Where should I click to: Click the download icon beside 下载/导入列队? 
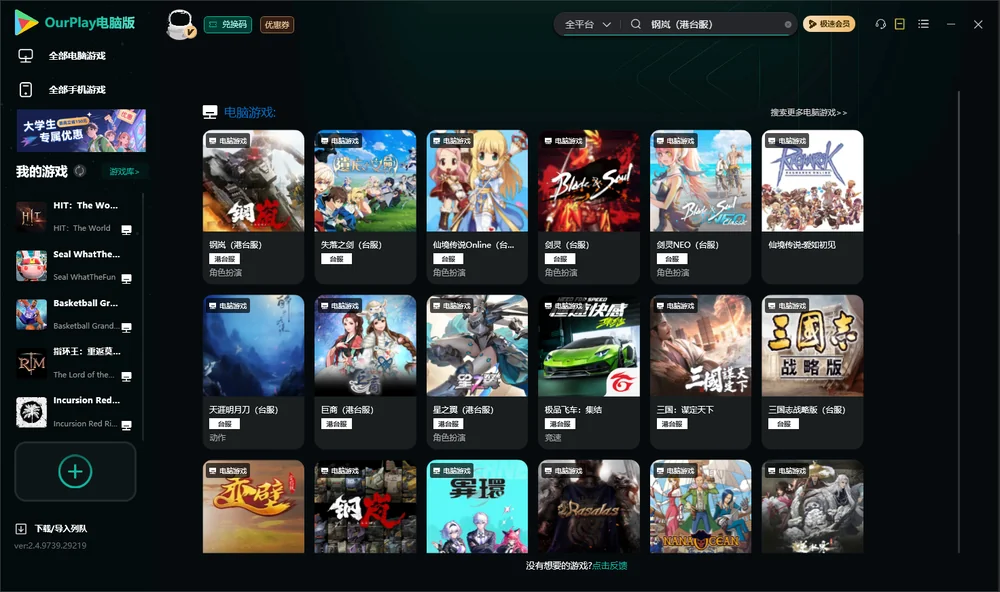tap(21, 529)
